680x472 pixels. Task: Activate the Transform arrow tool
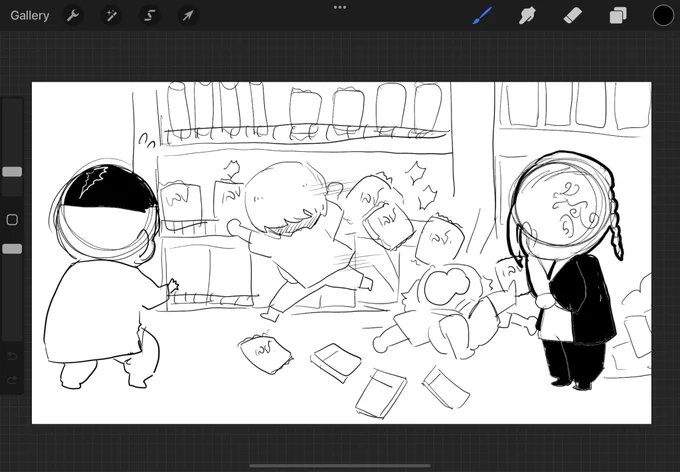pos(188,16)
